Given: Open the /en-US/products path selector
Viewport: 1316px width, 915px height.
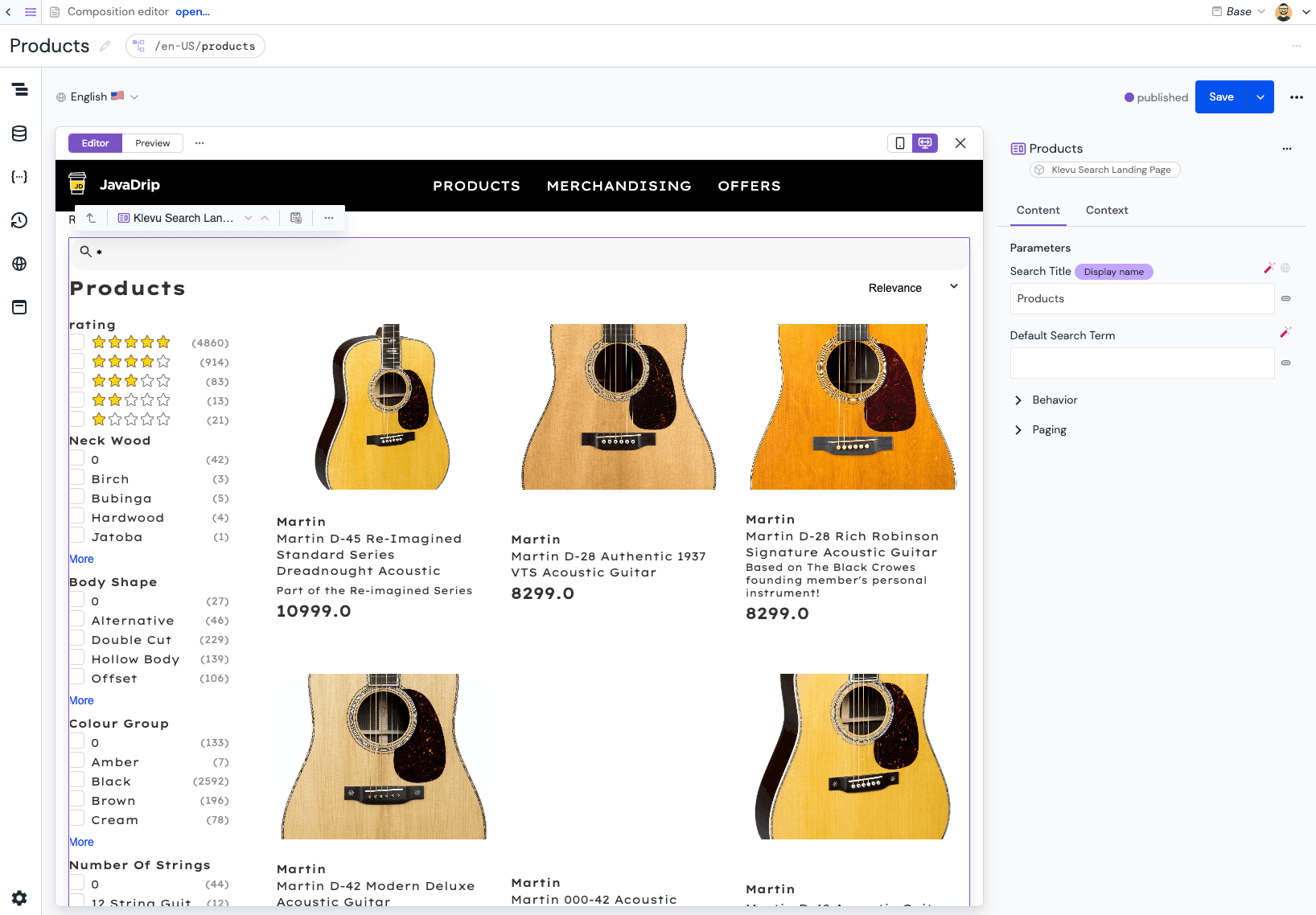Looking at the screenshot, I should (x=195, y=46).
